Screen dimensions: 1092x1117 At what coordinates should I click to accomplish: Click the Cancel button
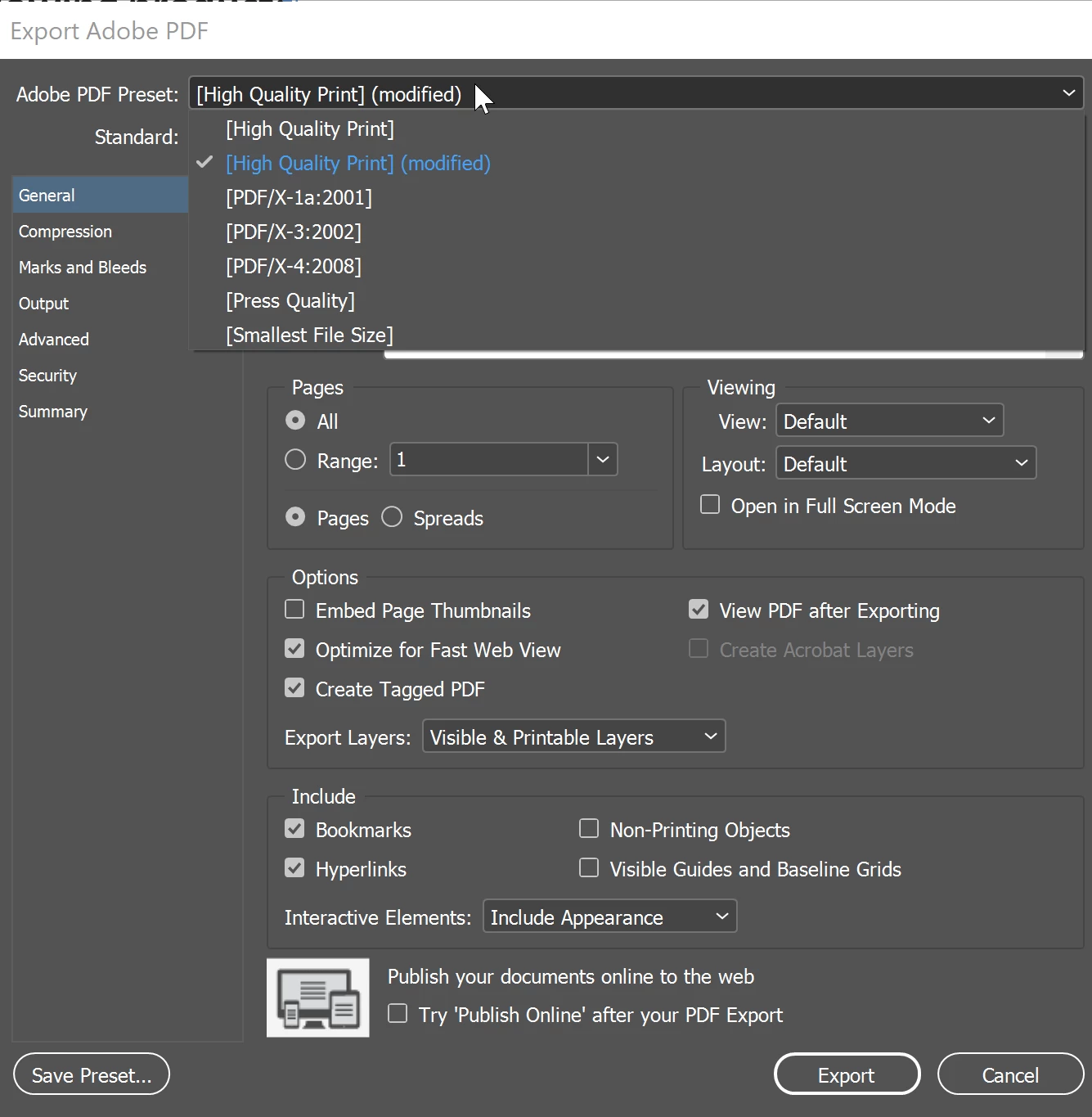click(x=1010, y=1074)
